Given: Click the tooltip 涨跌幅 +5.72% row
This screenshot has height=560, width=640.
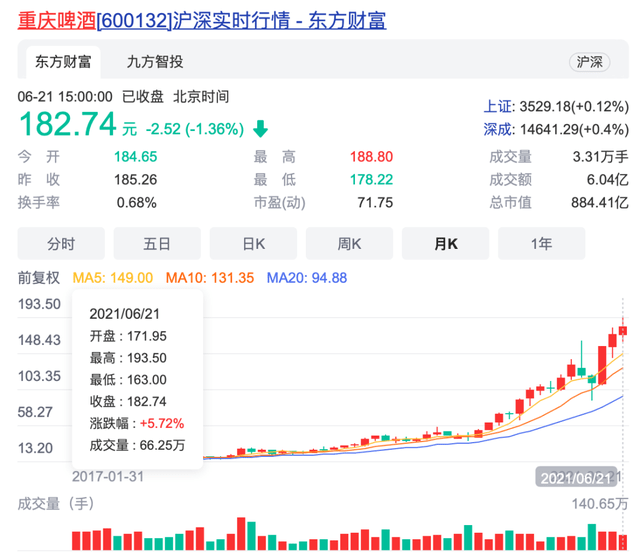Looking at the screenshot, I should pos(137,423).
